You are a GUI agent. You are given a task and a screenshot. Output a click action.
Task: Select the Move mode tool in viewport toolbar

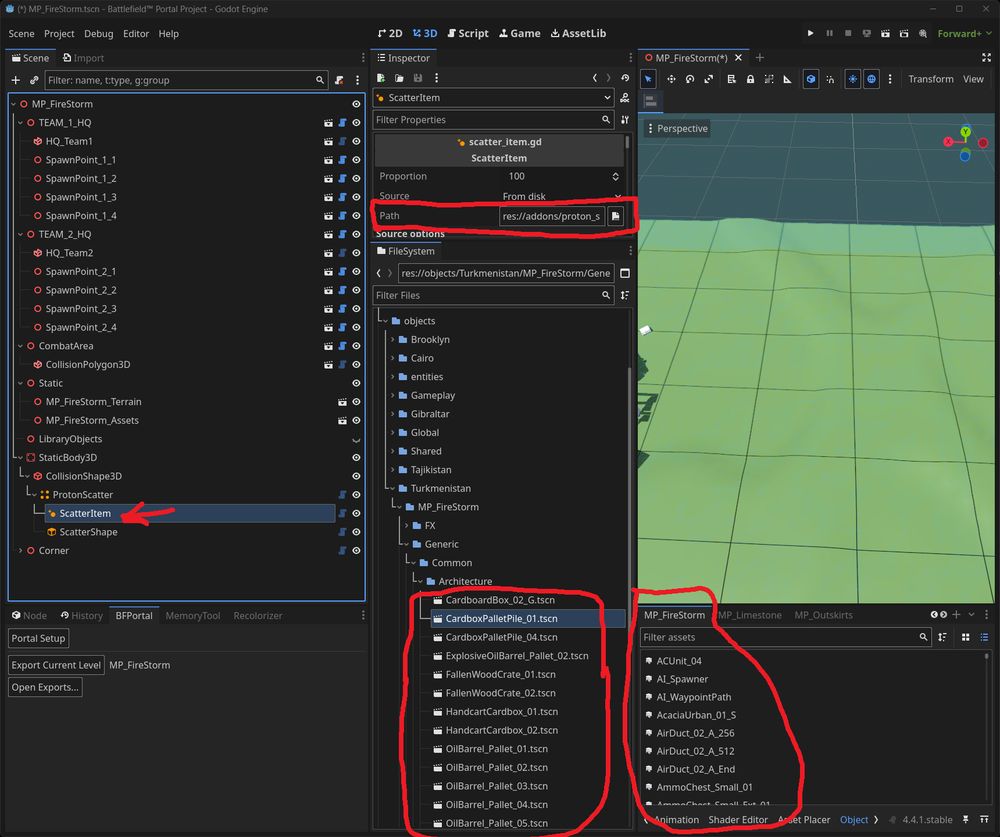(x=669, y=79)
